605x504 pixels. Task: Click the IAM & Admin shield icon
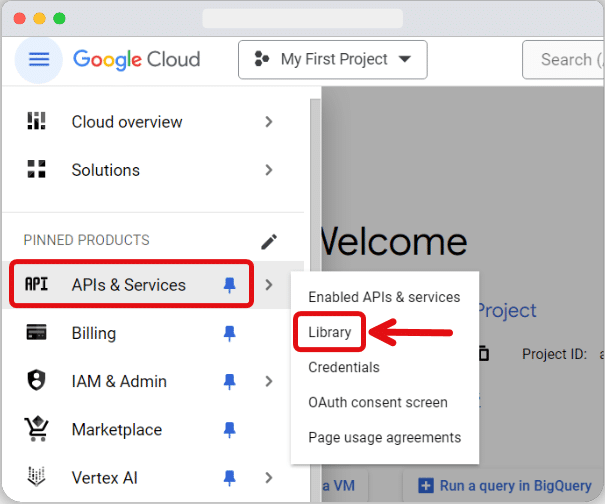coord(36,381)
